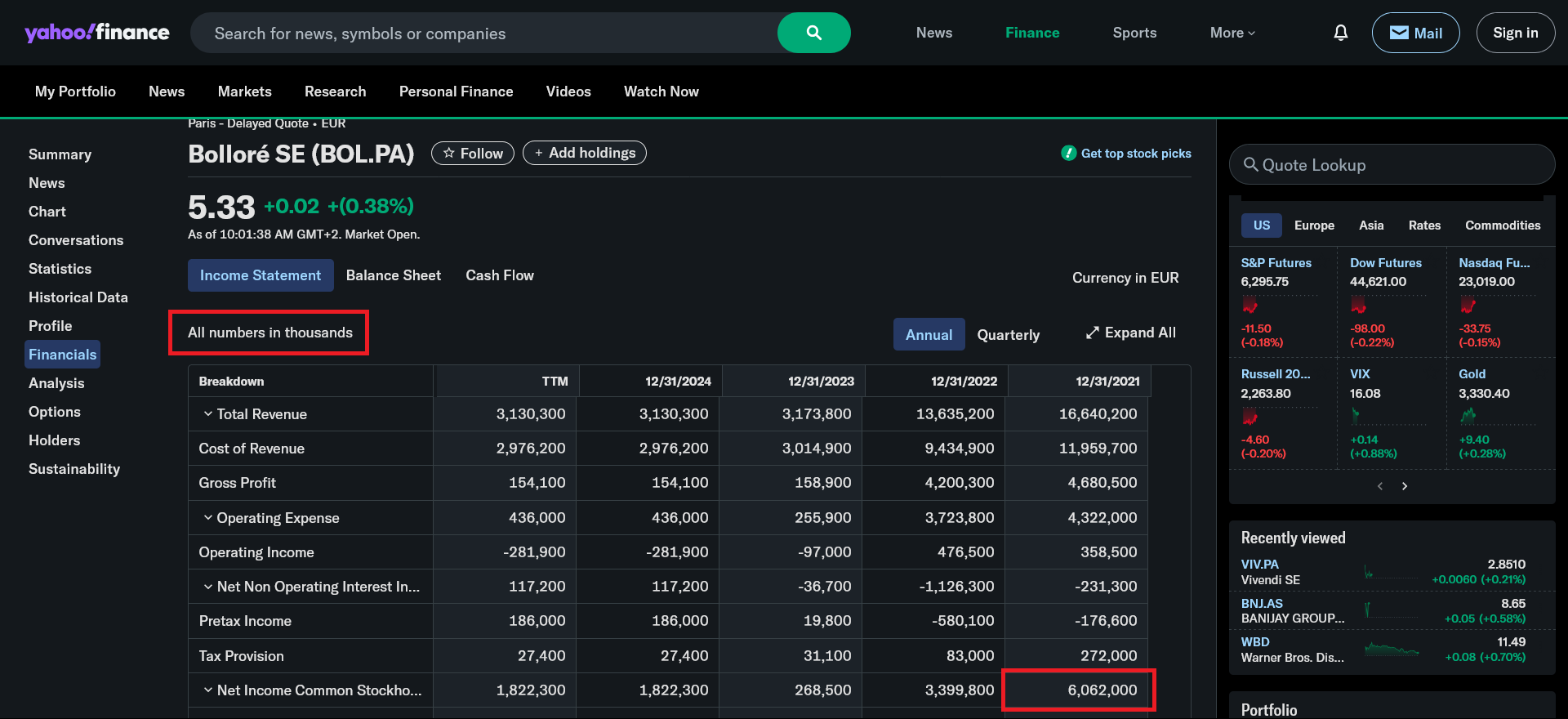
Task: Select Commodities markets tab
Action: 1503,226
